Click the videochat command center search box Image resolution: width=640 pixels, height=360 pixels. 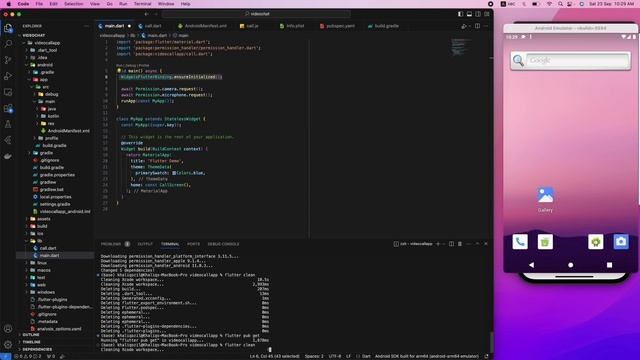tap(256, 14)
